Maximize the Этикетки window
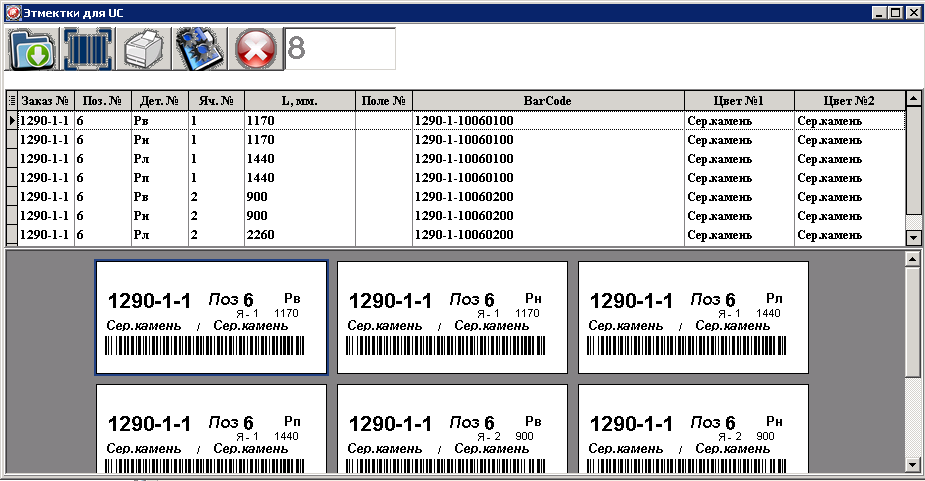The image size is (925, 481). pos(895,13)
